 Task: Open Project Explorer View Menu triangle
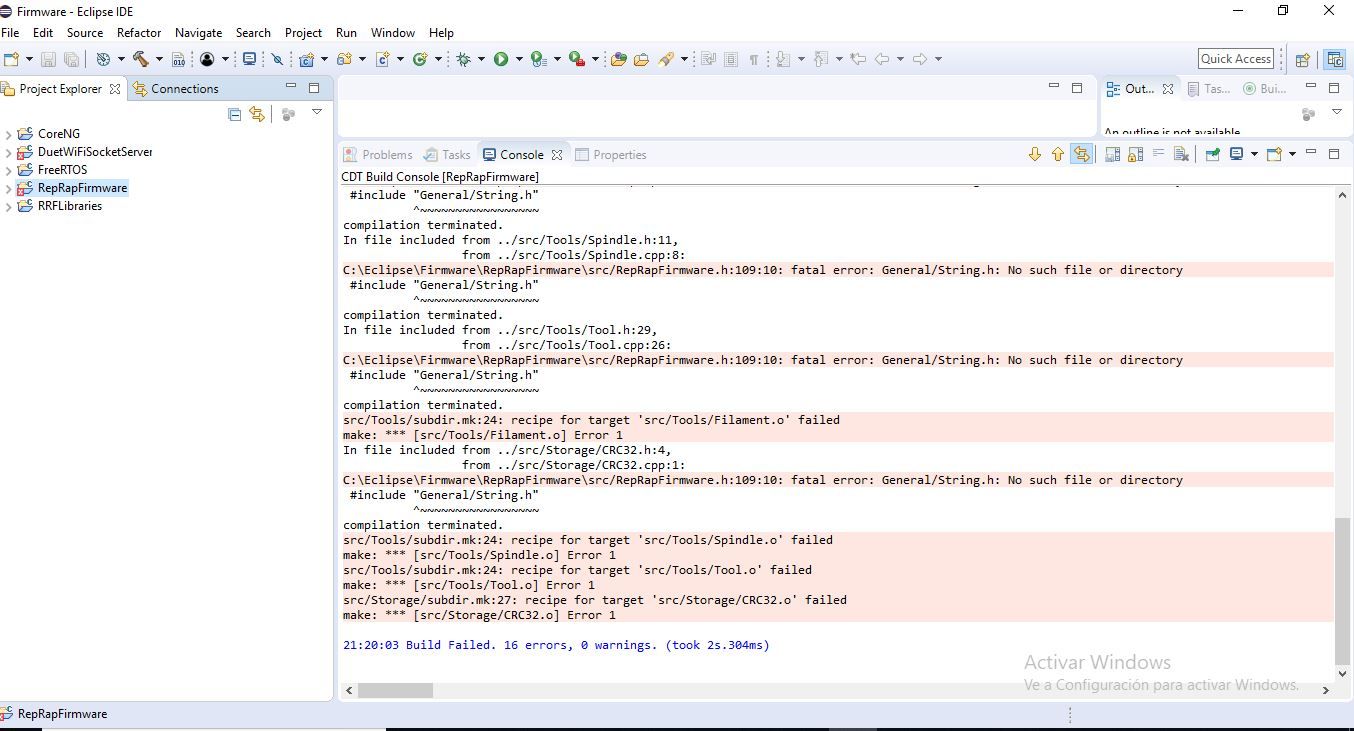click(x=317, y=112)
